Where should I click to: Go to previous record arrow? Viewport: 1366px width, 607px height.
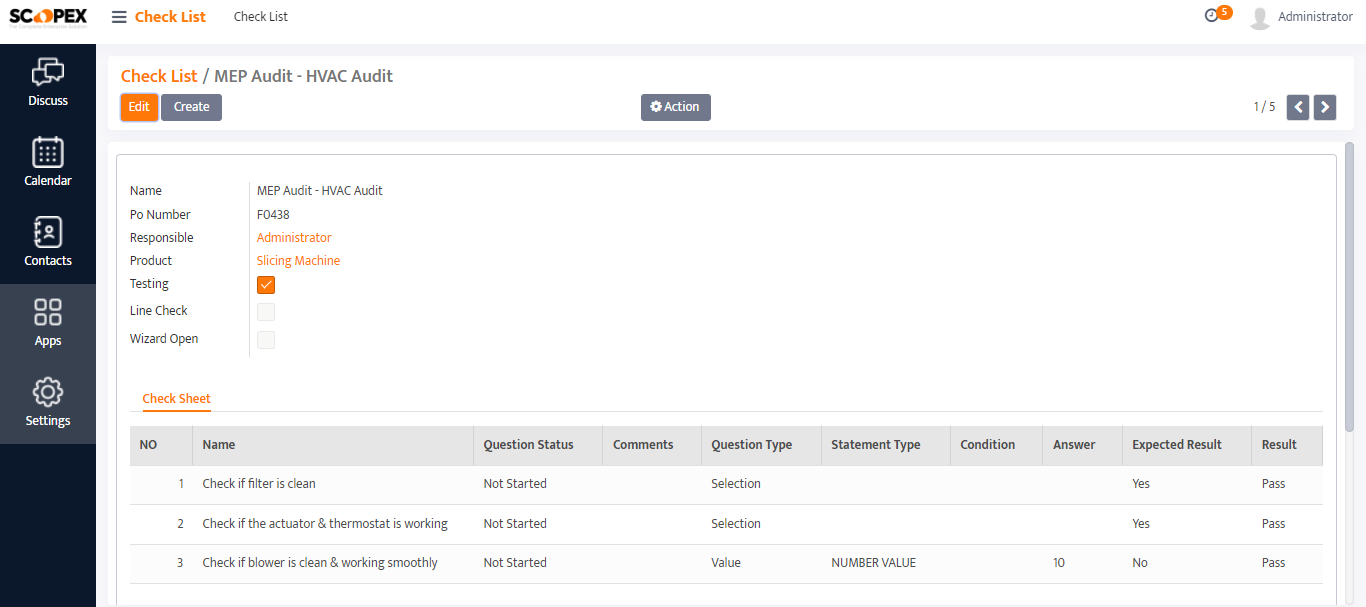point(1298,107)
